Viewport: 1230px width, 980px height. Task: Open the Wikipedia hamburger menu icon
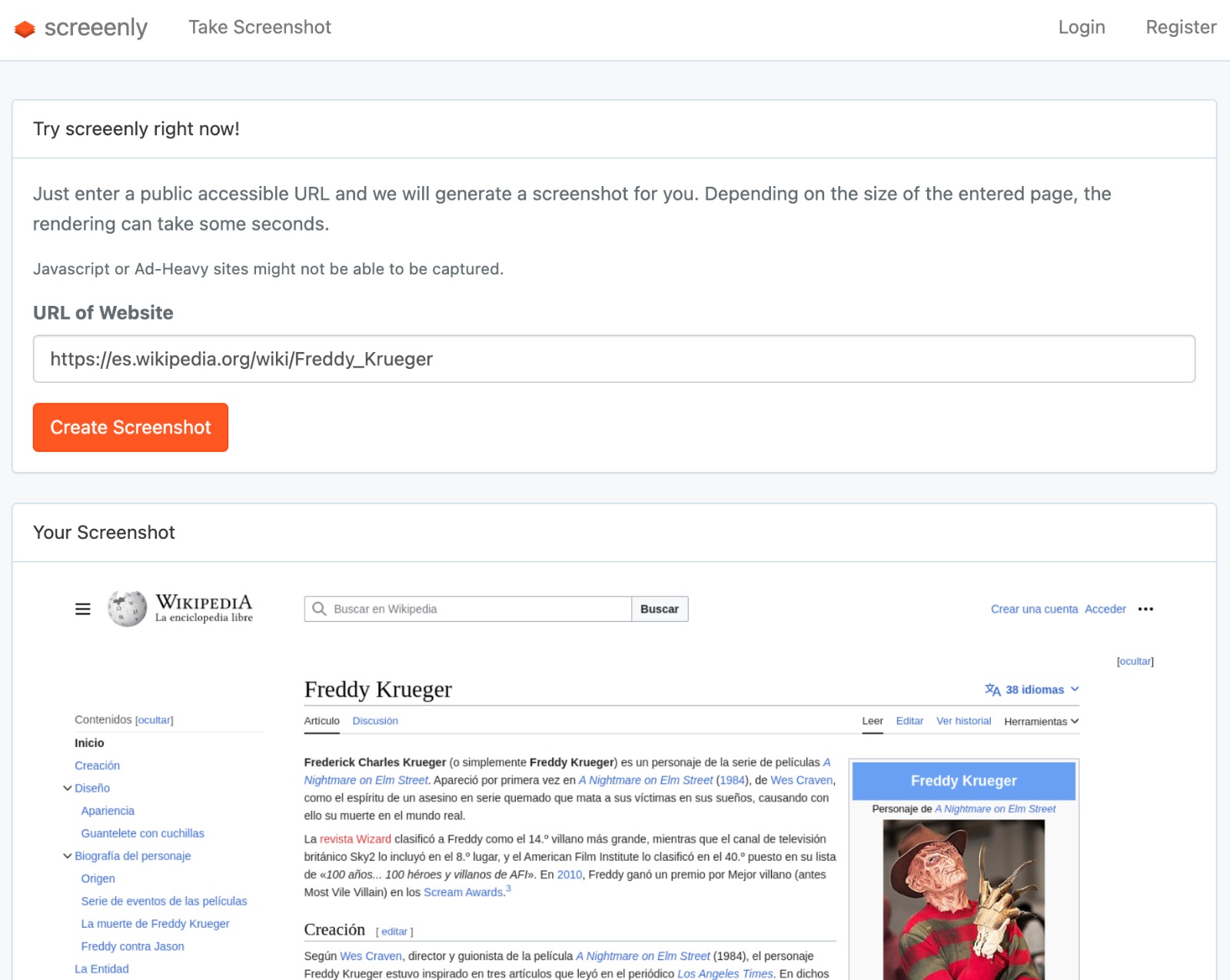(83, 609)
